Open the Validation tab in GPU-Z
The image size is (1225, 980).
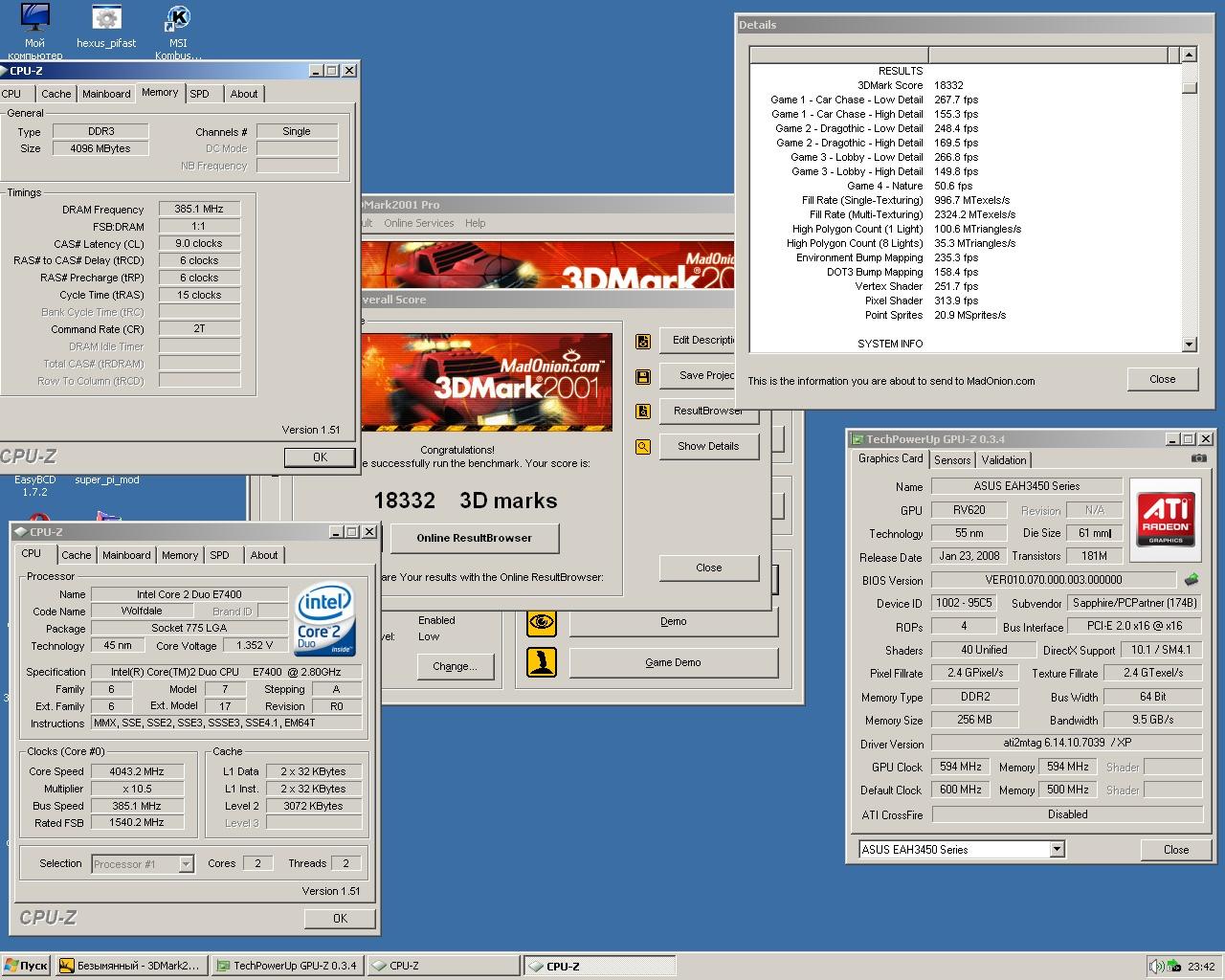(1003, 460)
